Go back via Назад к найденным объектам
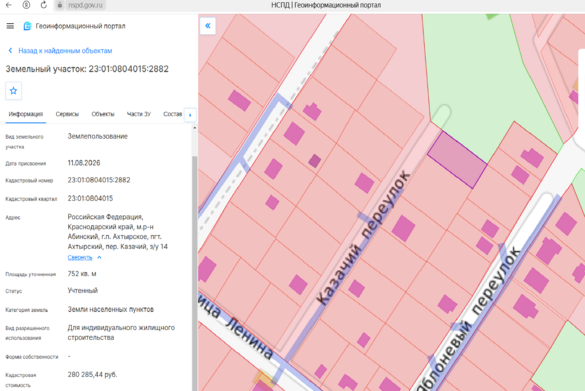The width and height of the screenshot is (585, 391). coord(65,51)
